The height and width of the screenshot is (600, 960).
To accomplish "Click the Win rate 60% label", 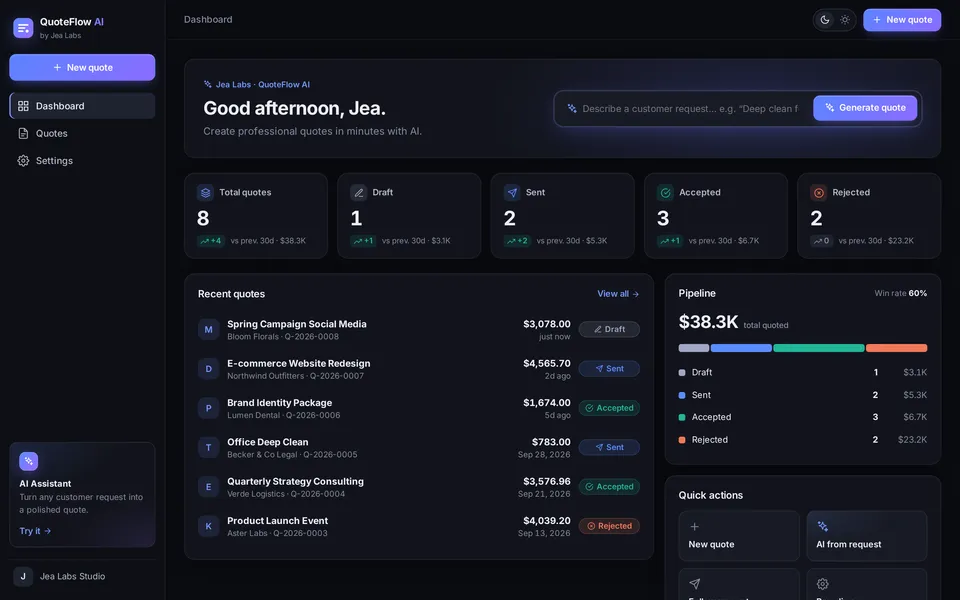I will click(x=901, y=293).
